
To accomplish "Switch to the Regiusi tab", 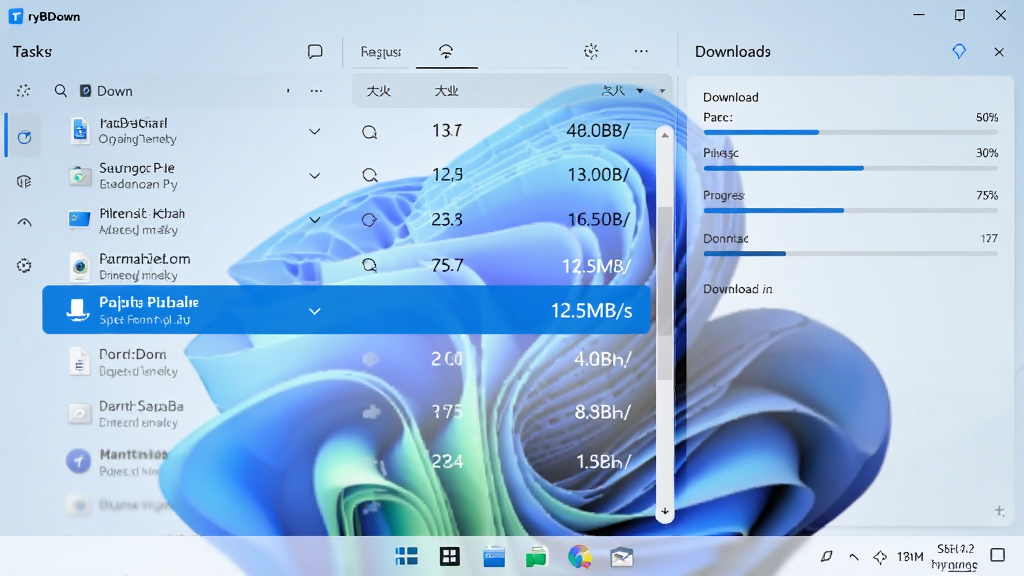I will 381,52.
